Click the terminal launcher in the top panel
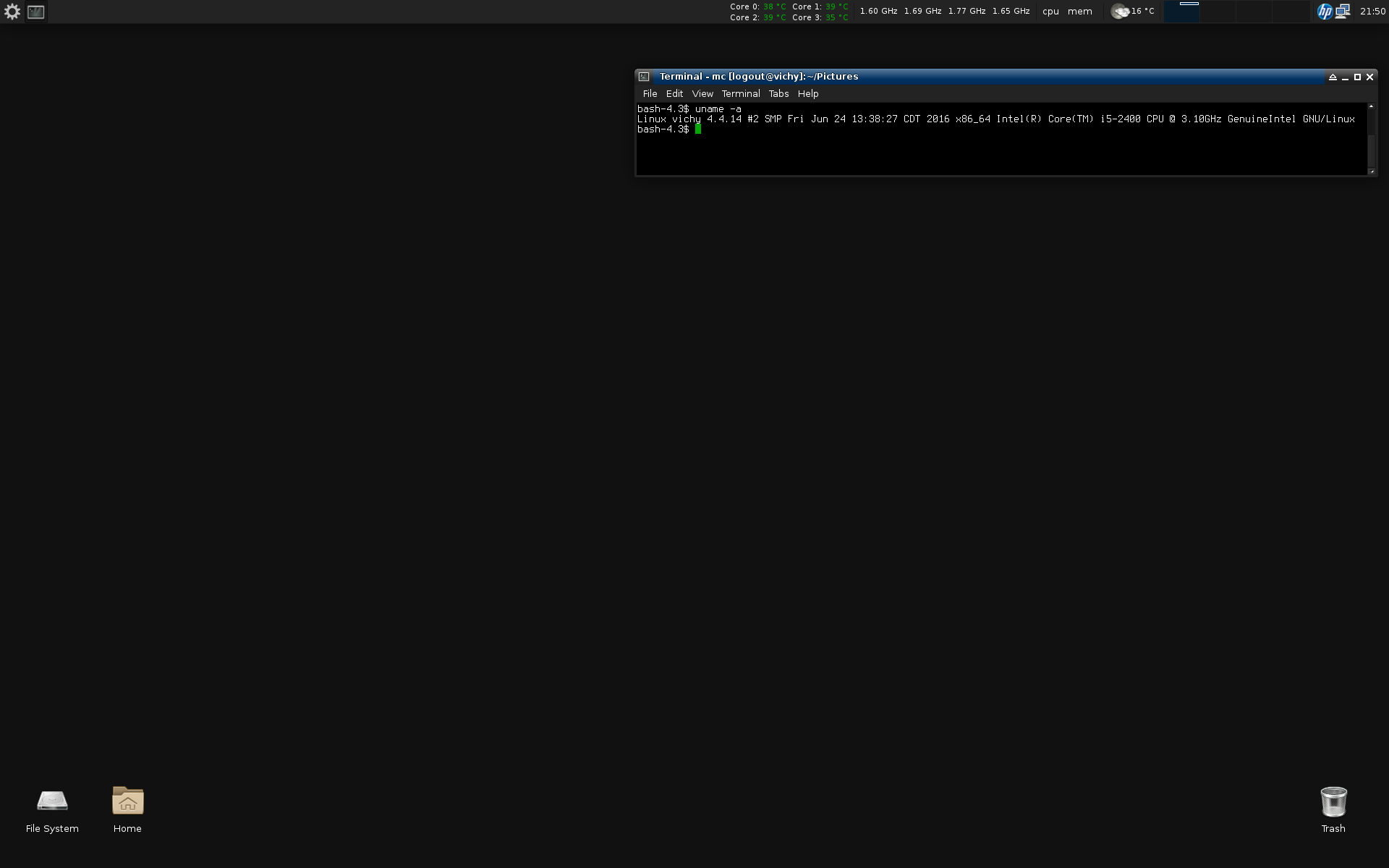 click(35, 12)
